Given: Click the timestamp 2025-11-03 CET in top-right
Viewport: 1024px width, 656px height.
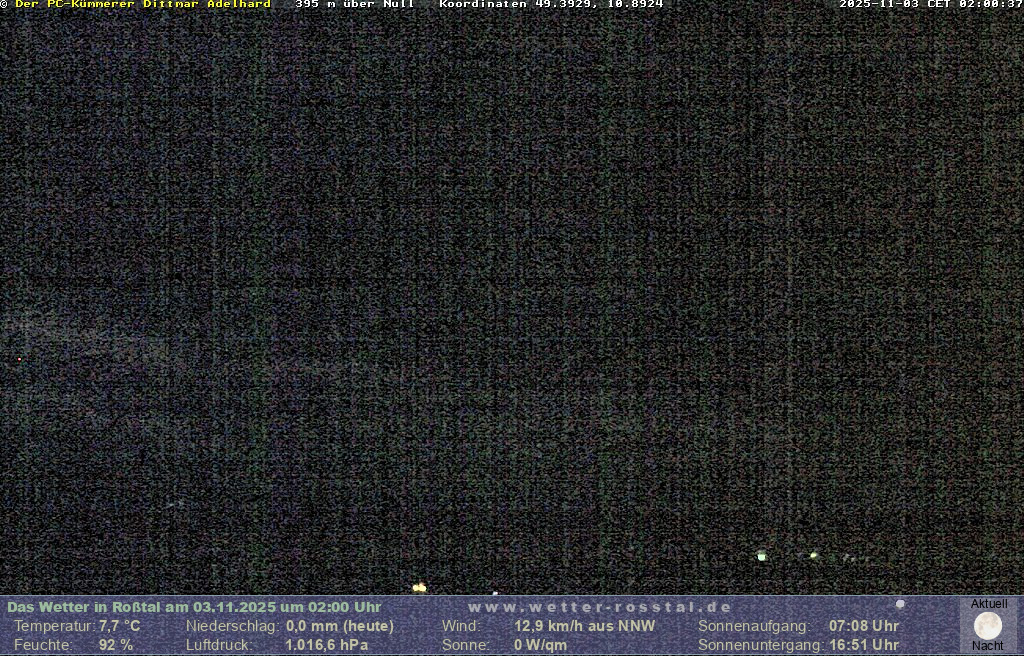Looking at the screenshot, I should (x=930, y=4).
